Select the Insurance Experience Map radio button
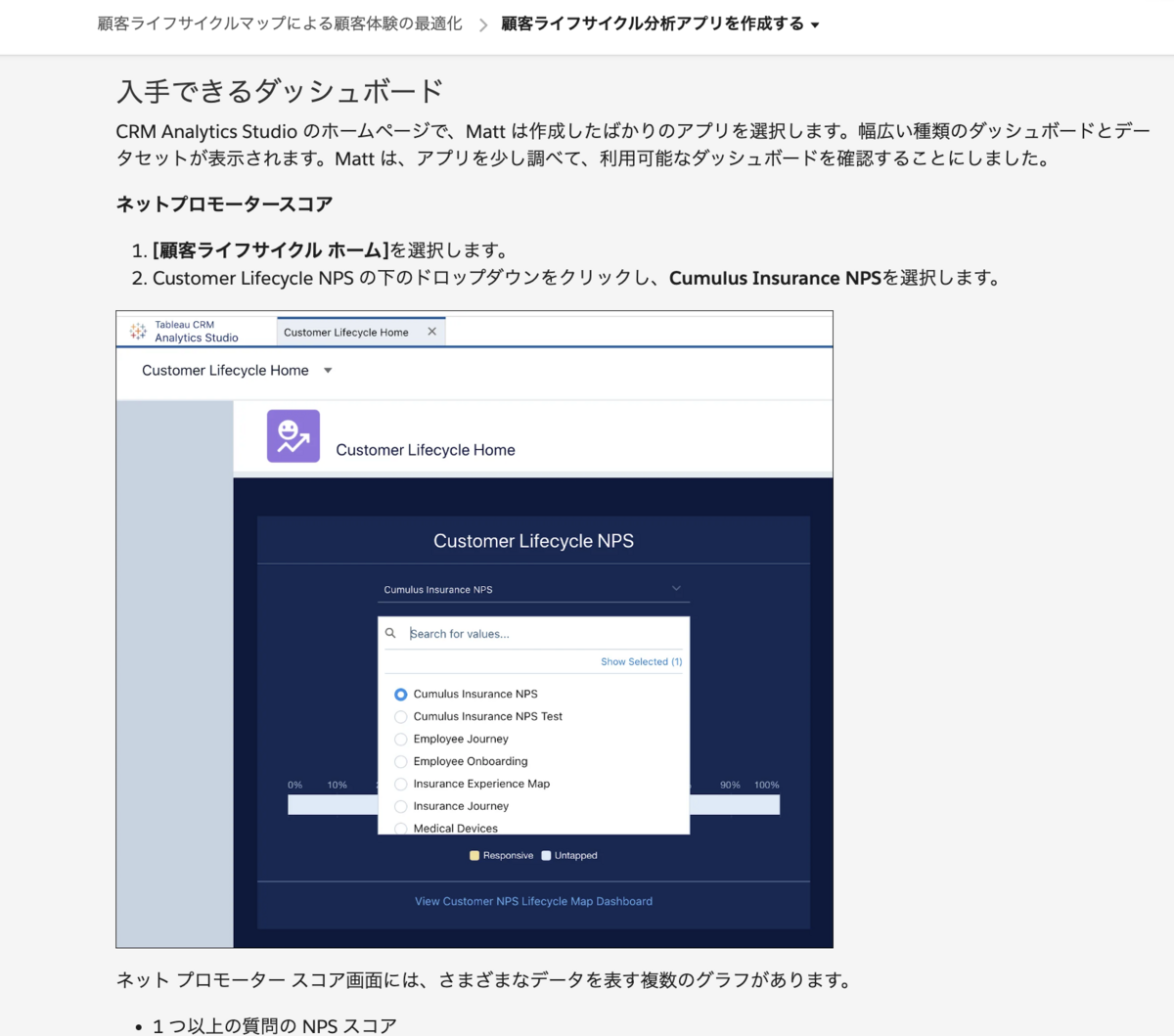The width and height of the screenshot is (1174, 1036). 400,784
